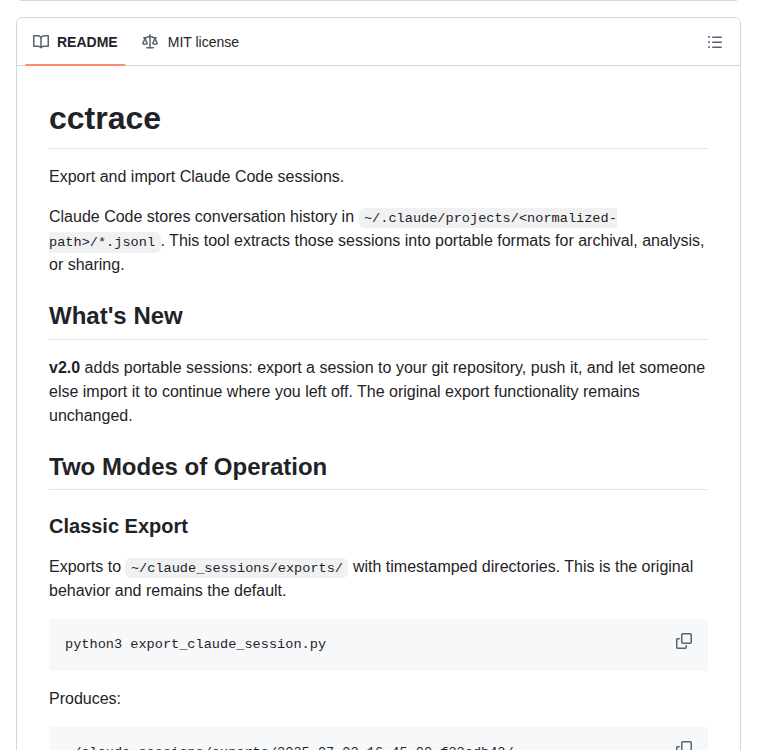757x750 pixels.
Task: Click the license scale icon
Action: pyautogui.click(x=150, y=42)
